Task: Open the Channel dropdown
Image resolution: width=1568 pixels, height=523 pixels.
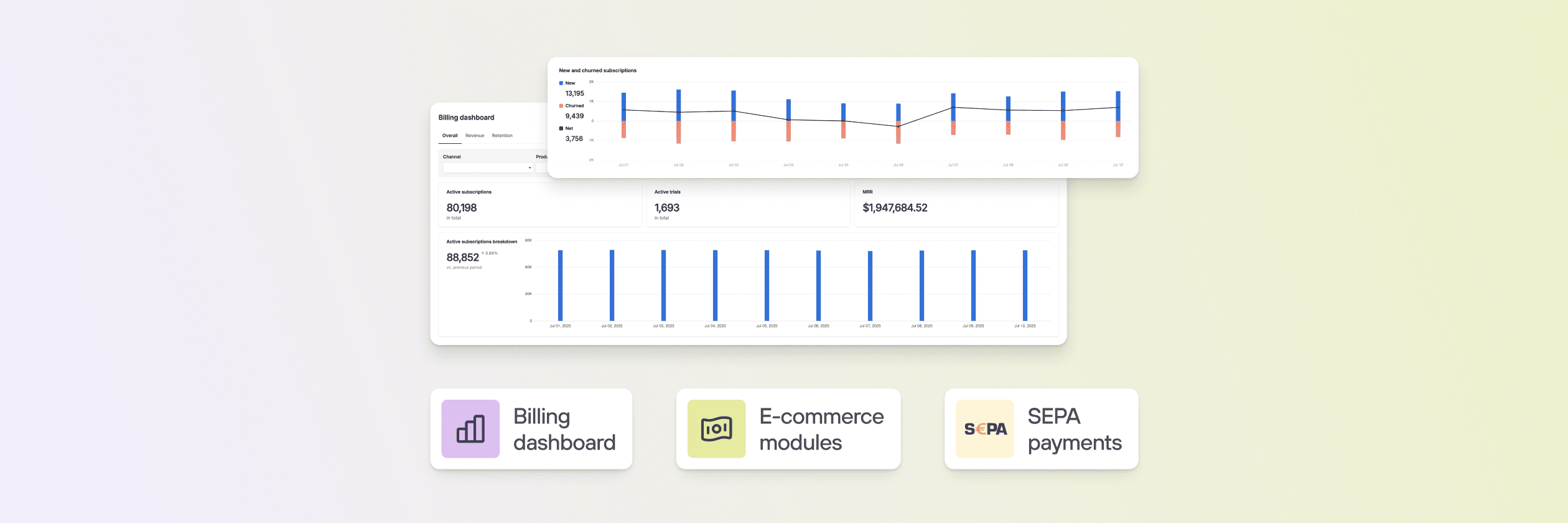Action: pyautogui.click(x=488, y=167)
